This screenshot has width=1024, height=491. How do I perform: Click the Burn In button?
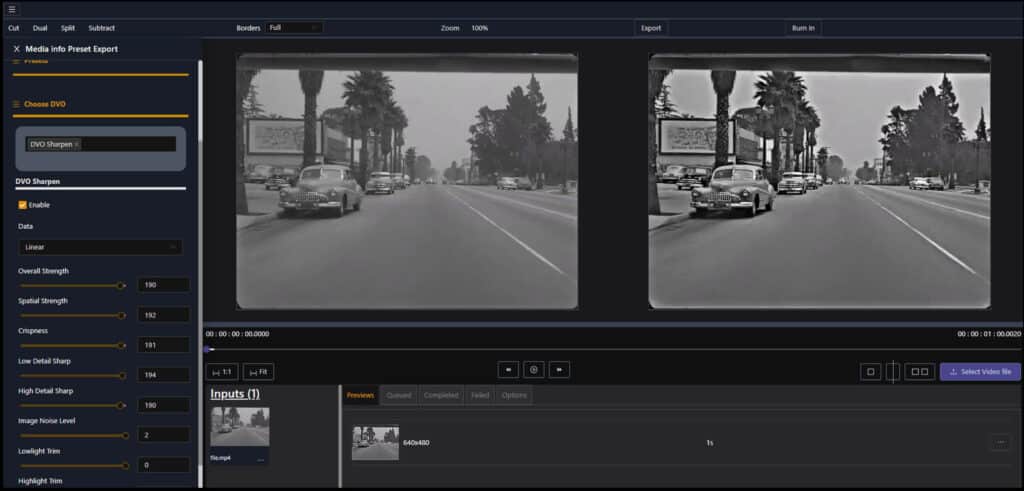(803, 28)
